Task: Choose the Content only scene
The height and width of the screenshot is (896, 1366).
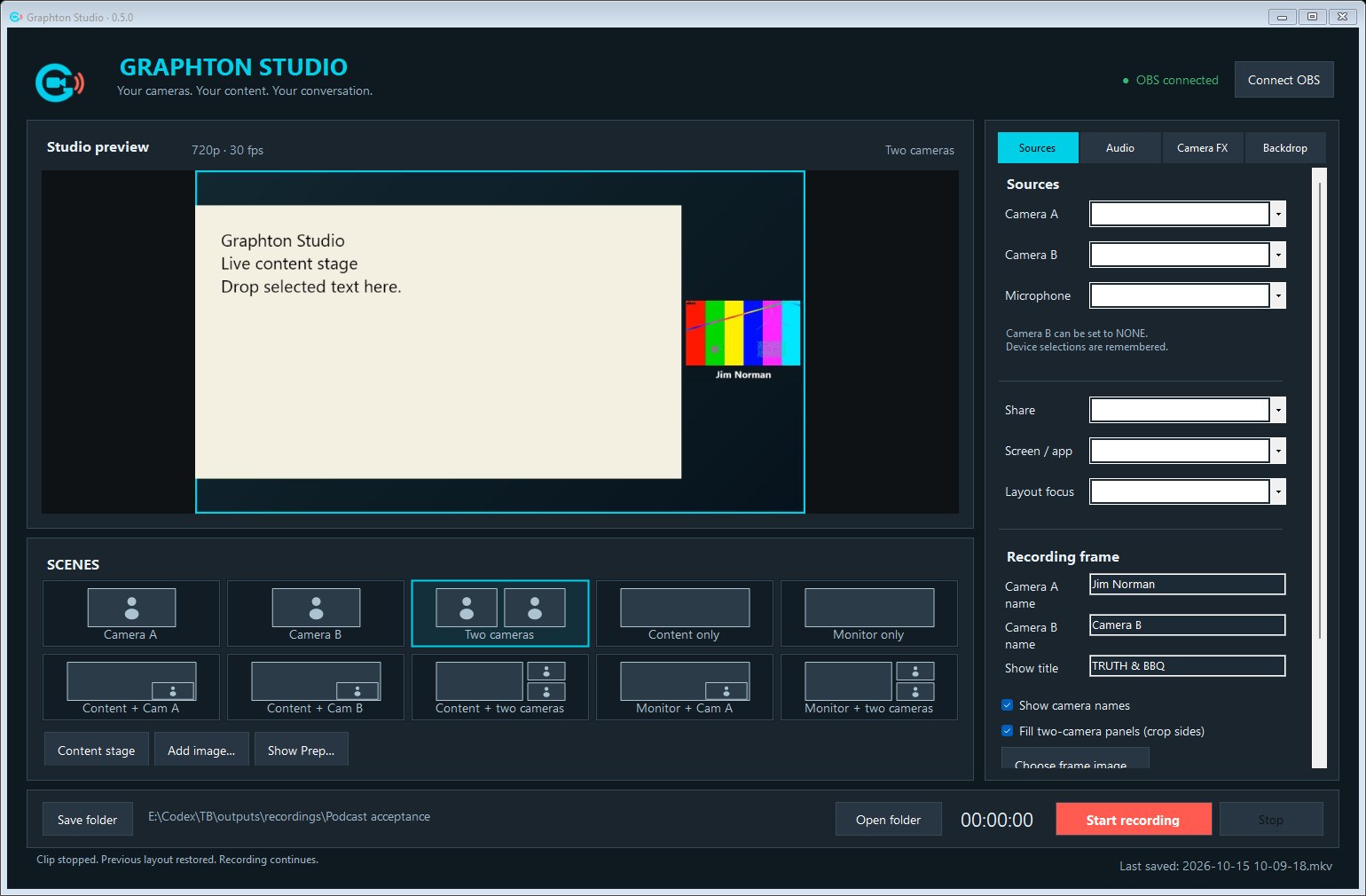Action: [685, 613]
